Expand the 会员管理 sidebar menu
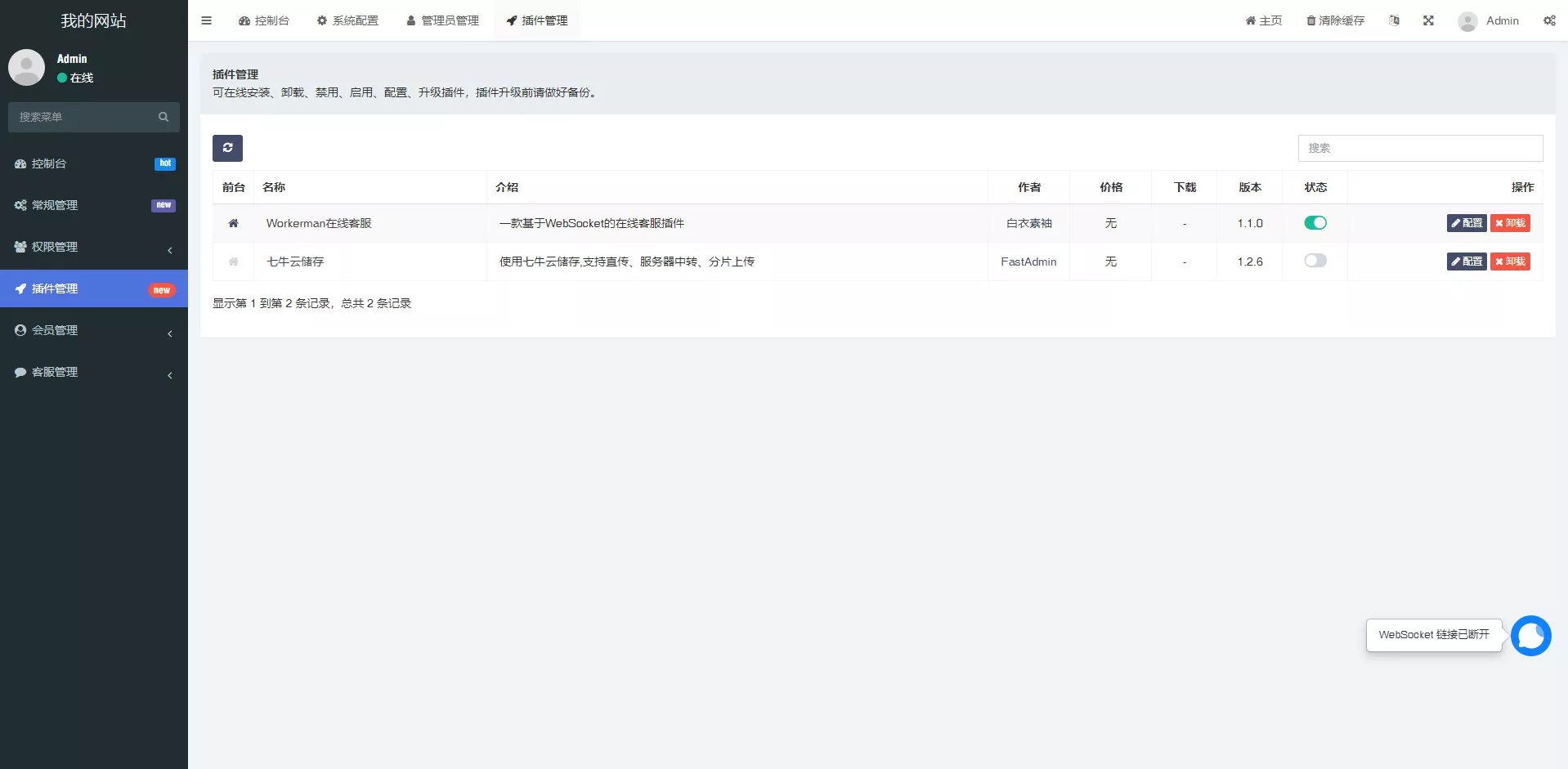The image size is (1568, 769). point(93,330)
